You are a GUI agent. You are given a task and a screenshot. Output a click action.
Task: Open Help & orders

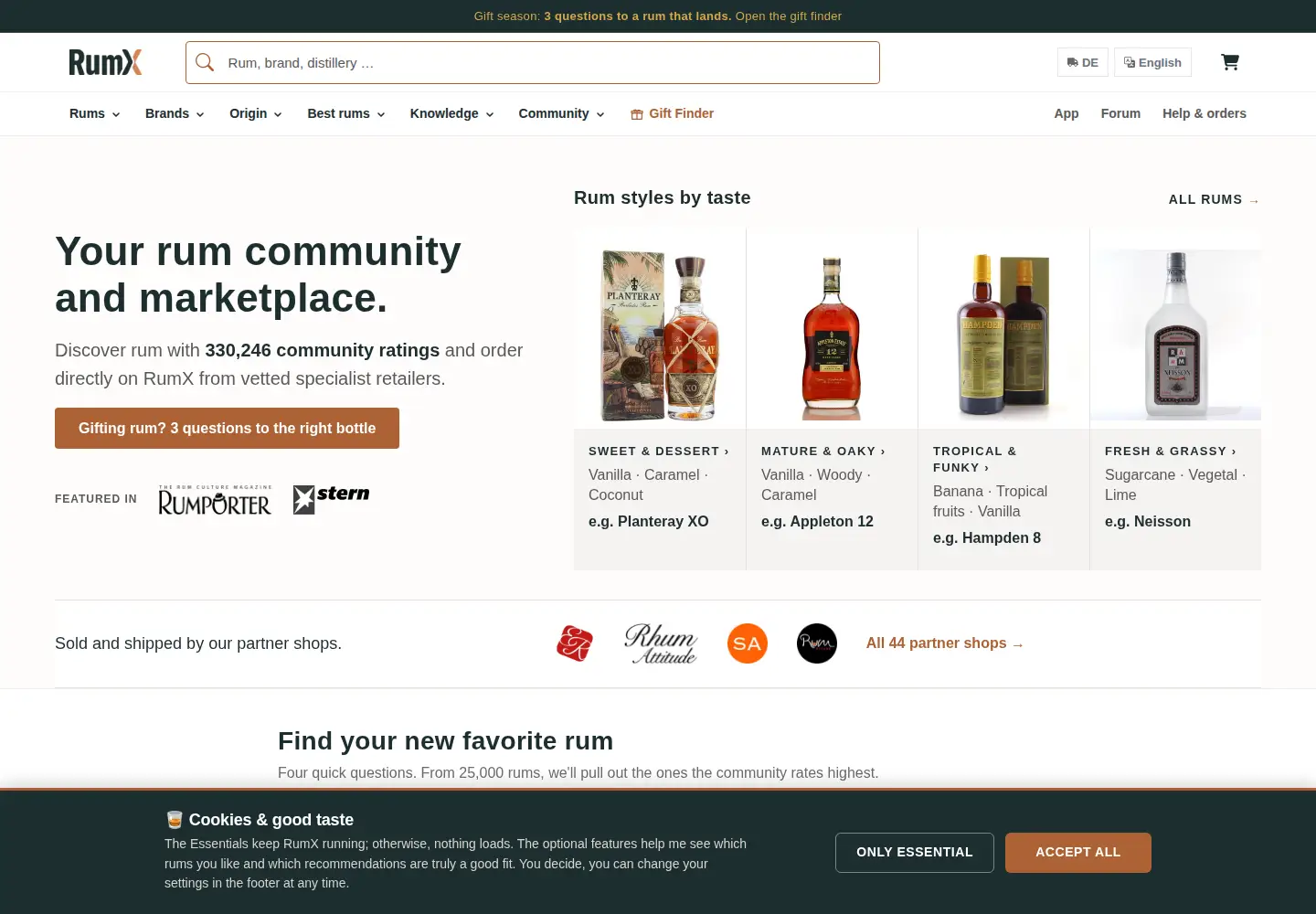coord(1205,113)
